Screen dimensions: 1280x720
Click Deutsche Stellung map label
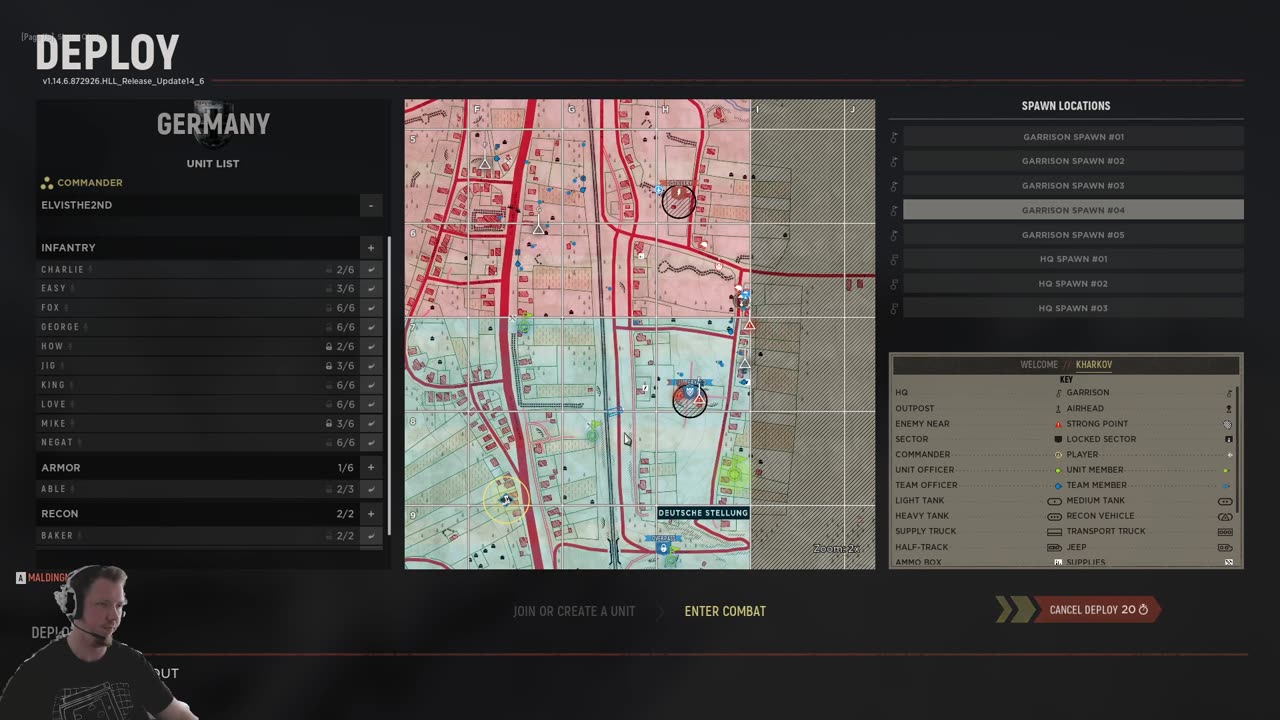pyautogui.click(x=703, y=513)
